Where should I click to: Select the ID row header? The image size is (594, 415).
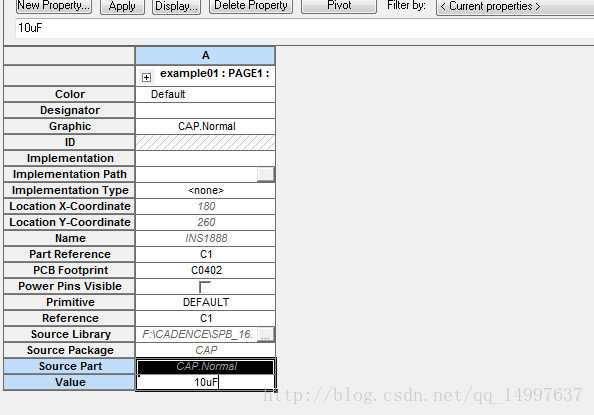pyautogui.click(x=69, y=142)
